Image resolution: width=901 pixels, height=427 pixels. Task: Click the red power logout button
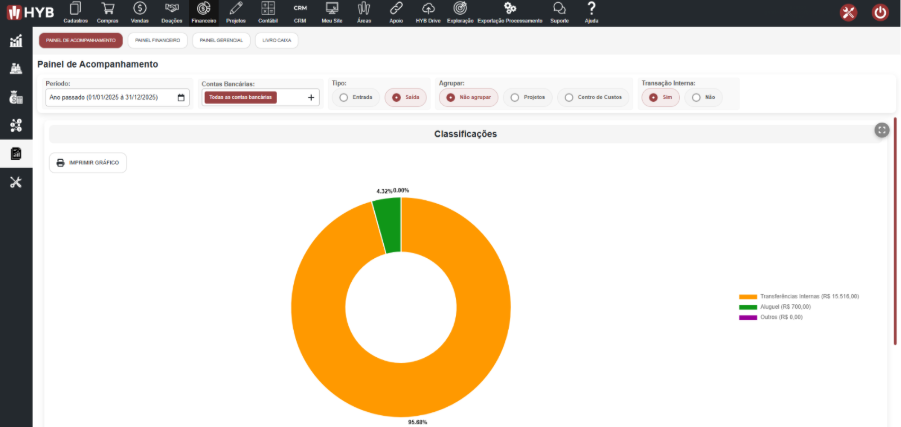880,13
